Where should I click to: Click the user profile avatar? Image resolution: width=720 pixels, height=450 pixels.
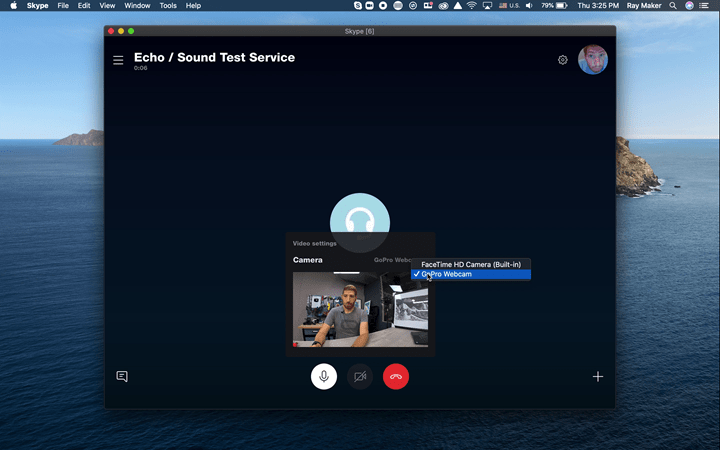pos(593,59)
